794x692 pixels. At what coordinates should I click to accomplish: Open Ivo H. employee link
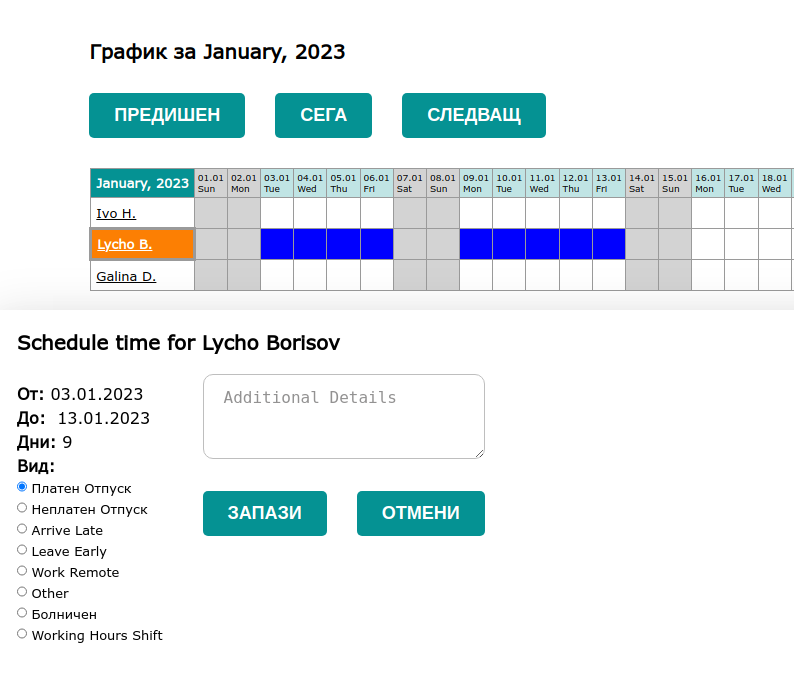pyautogui.click(x=116, y=213)
